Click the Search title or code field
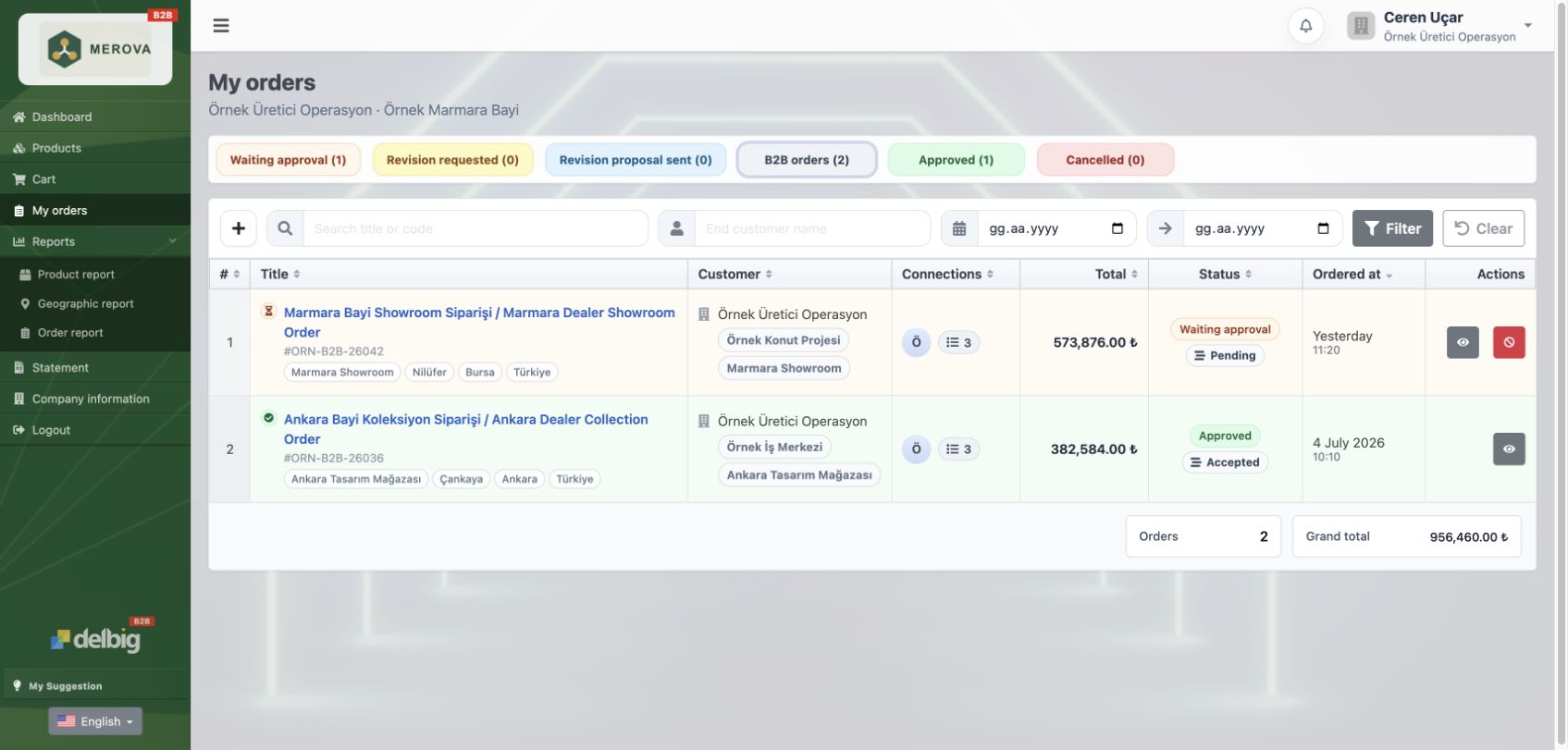Viewport: 1568px width, 750px height. (x=475, y=228)
